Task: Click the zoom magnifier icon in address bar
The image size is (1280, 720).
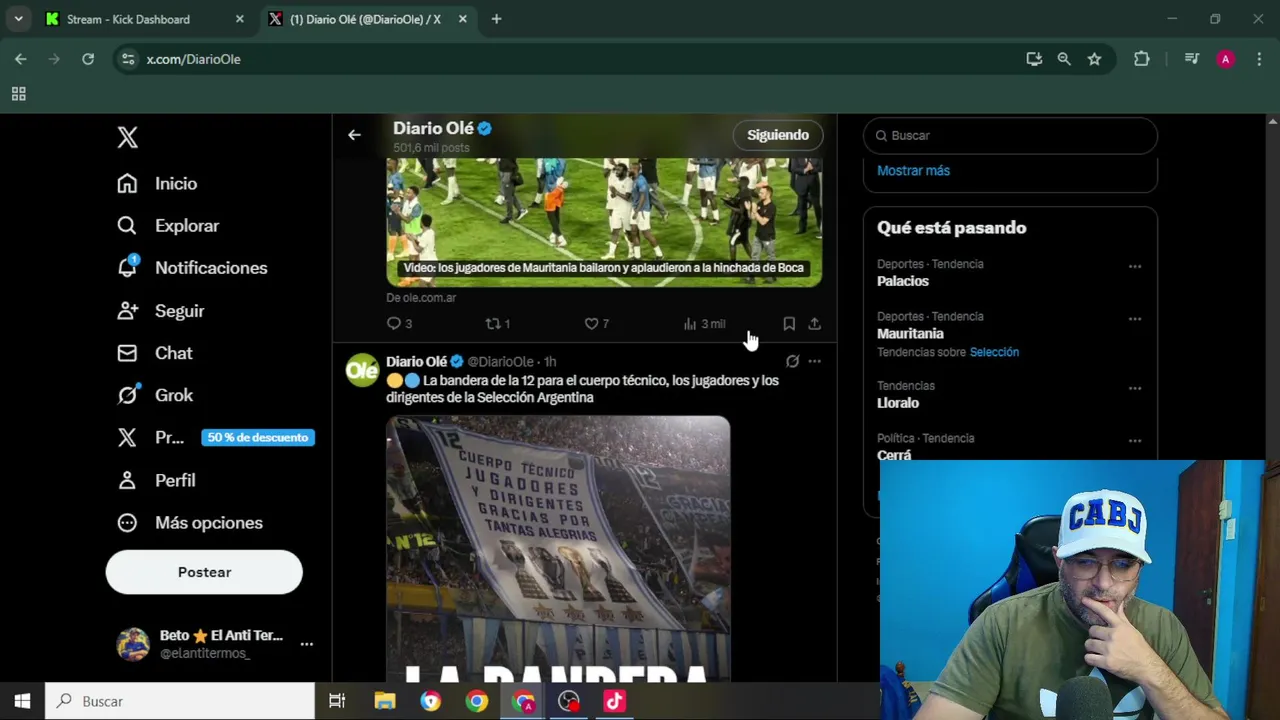Action: (x=1064, y=59)
